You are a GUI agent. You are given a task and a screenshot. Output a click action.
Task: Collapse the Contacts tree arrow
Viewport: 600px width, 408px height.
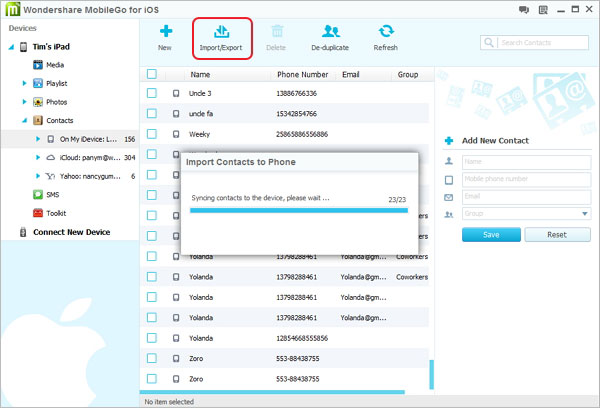(24, 121)
